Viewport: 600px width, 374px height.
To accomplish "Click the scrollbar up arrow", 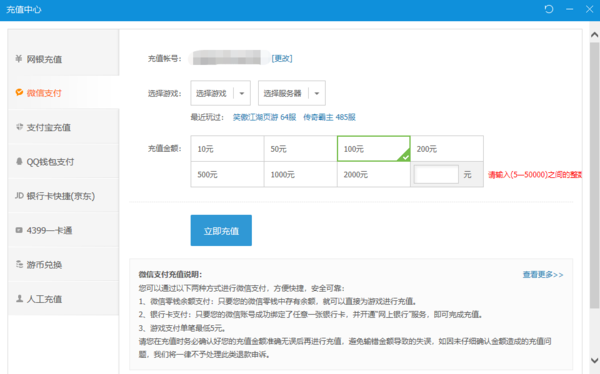I will tap(594, 35).
